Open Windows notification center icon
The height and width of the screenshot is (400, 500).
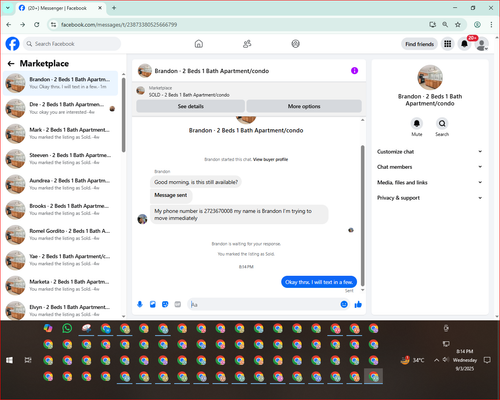coord(487,360)
